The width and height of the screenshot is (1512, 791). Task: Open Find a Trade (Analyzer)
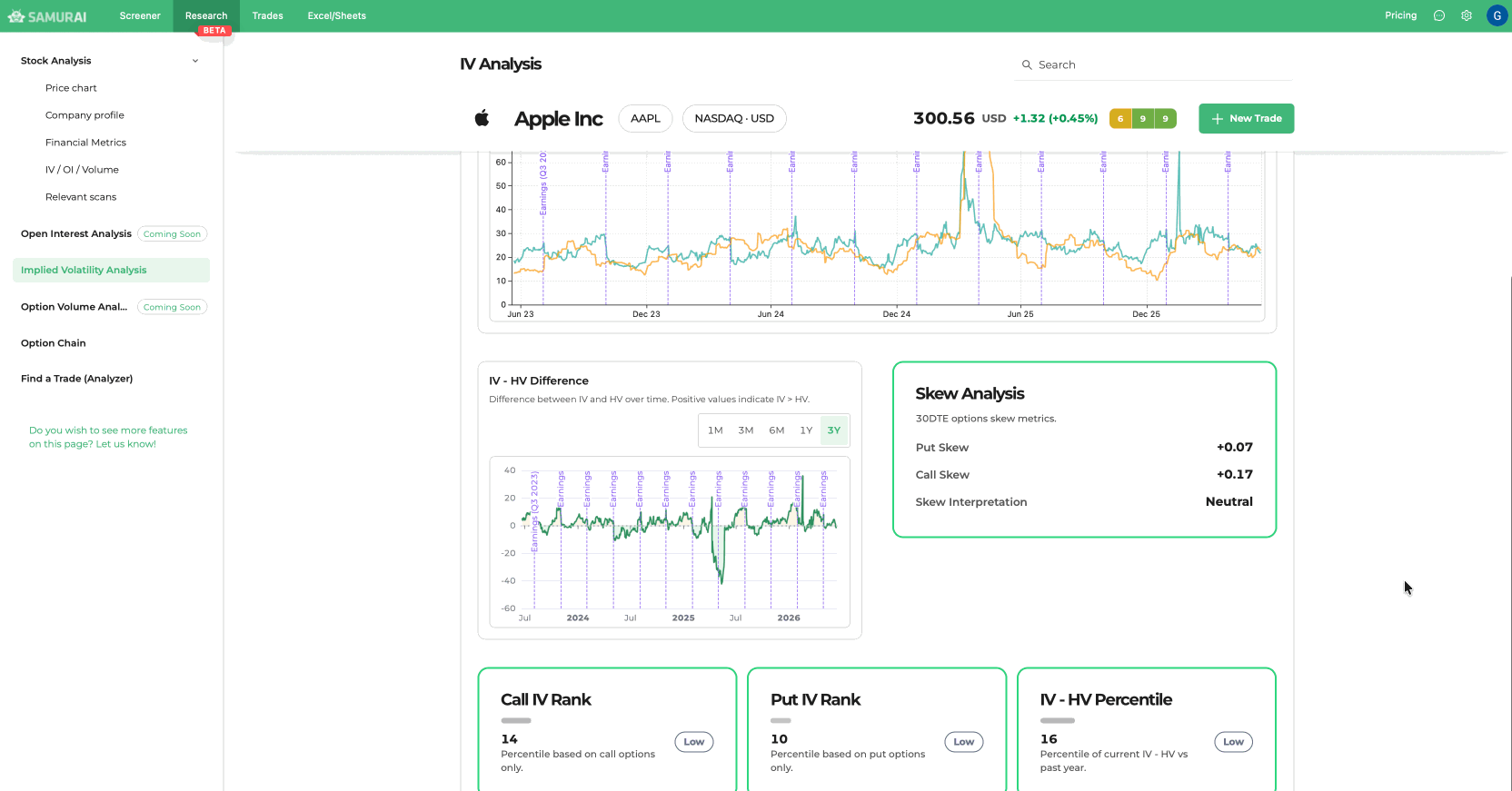77,379
